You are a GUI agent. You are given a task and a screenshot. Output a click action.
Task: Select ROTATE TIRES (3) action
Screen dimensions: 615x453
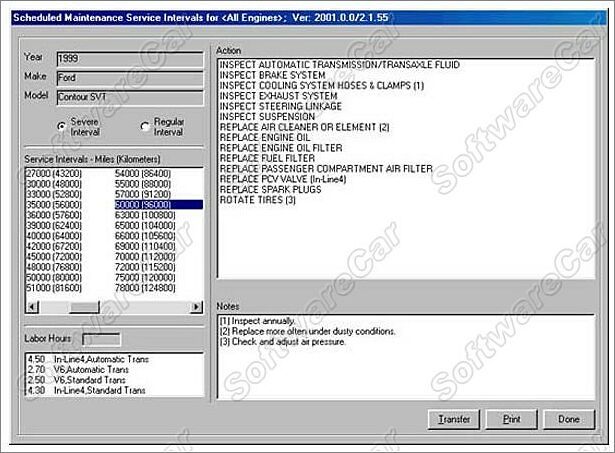click(x=257, y=200)
